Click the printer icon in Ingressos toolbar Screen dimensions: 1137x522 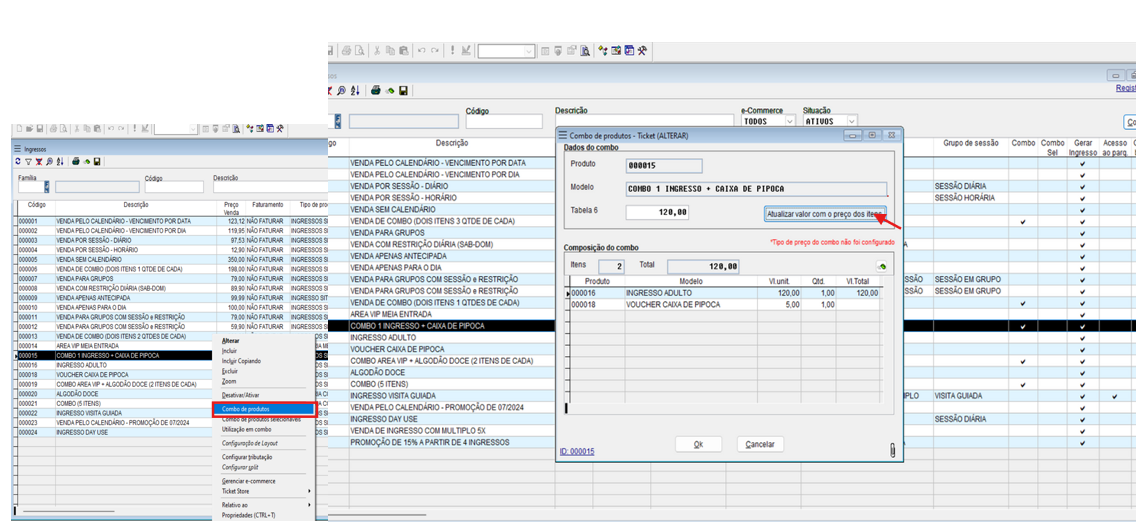click(75, 160)
